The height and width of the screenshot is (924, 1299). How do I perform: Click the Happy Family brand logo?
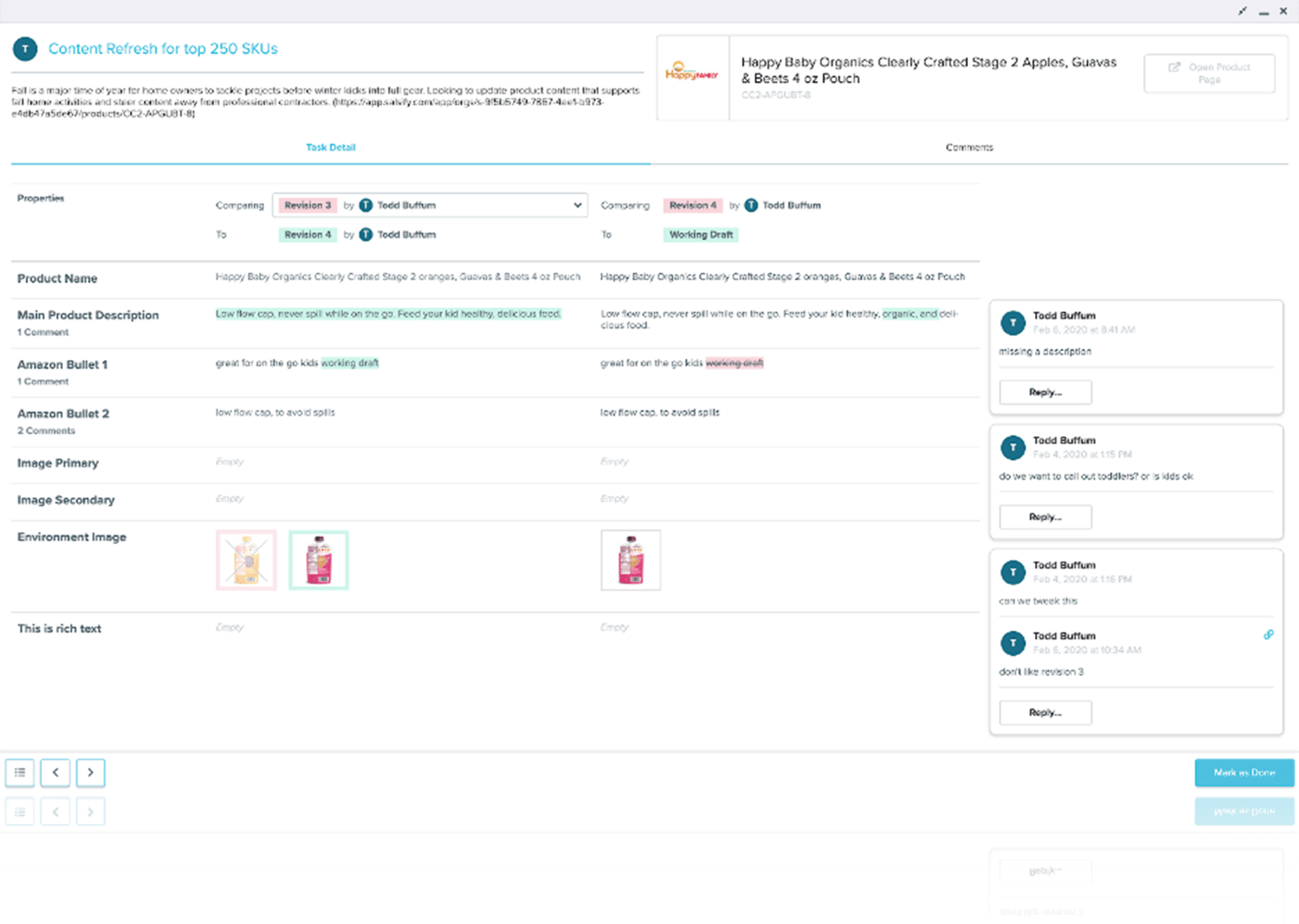coord(692,72)
